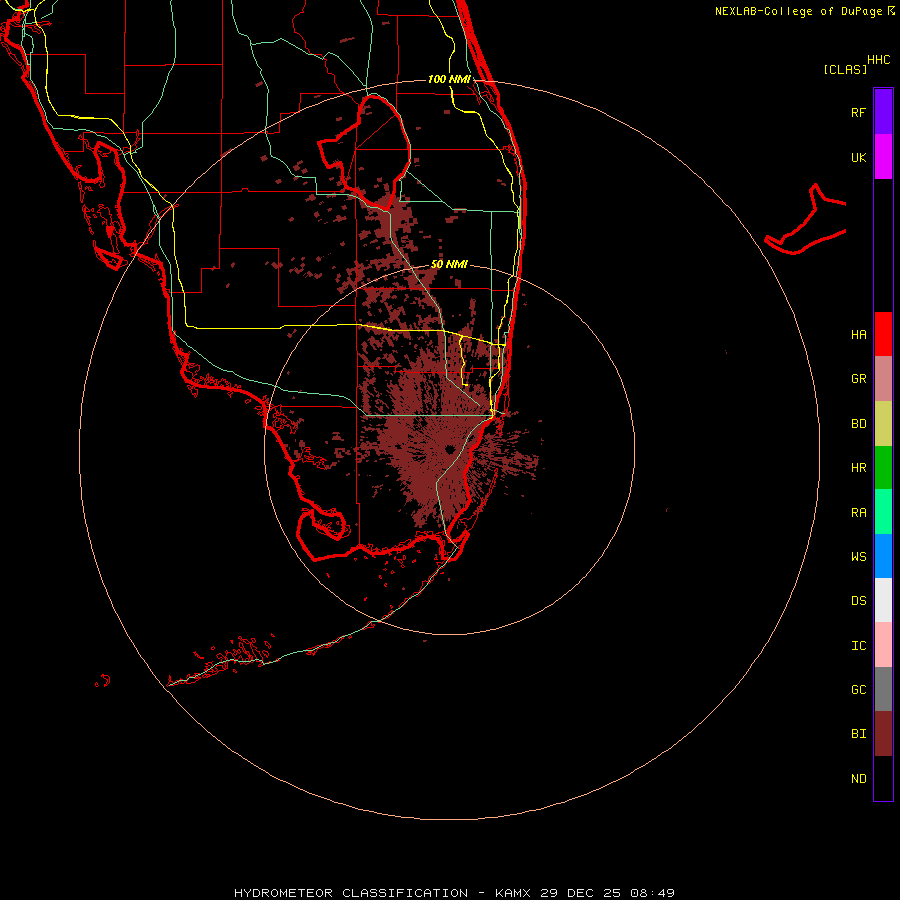
Task: Click the GC gray legend swatch
Action: (x=883, y=689)
